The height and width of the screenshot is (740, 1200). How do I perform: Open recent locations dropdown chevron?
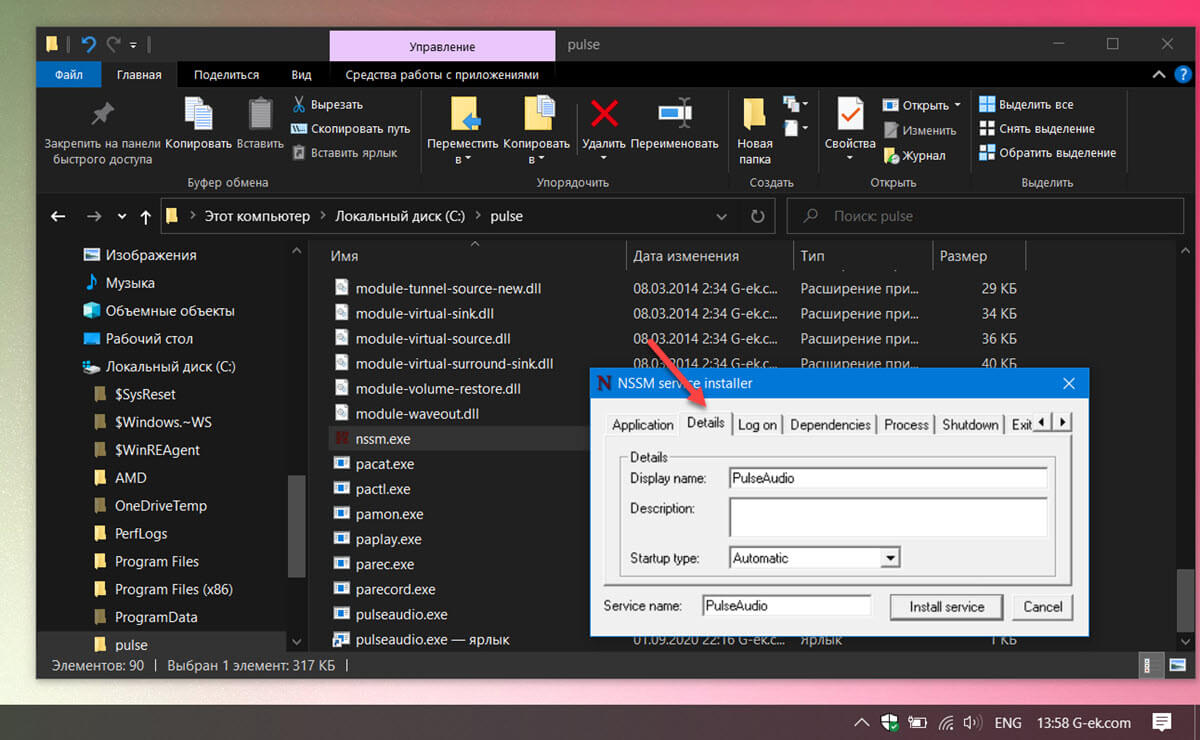coord(122,216)
